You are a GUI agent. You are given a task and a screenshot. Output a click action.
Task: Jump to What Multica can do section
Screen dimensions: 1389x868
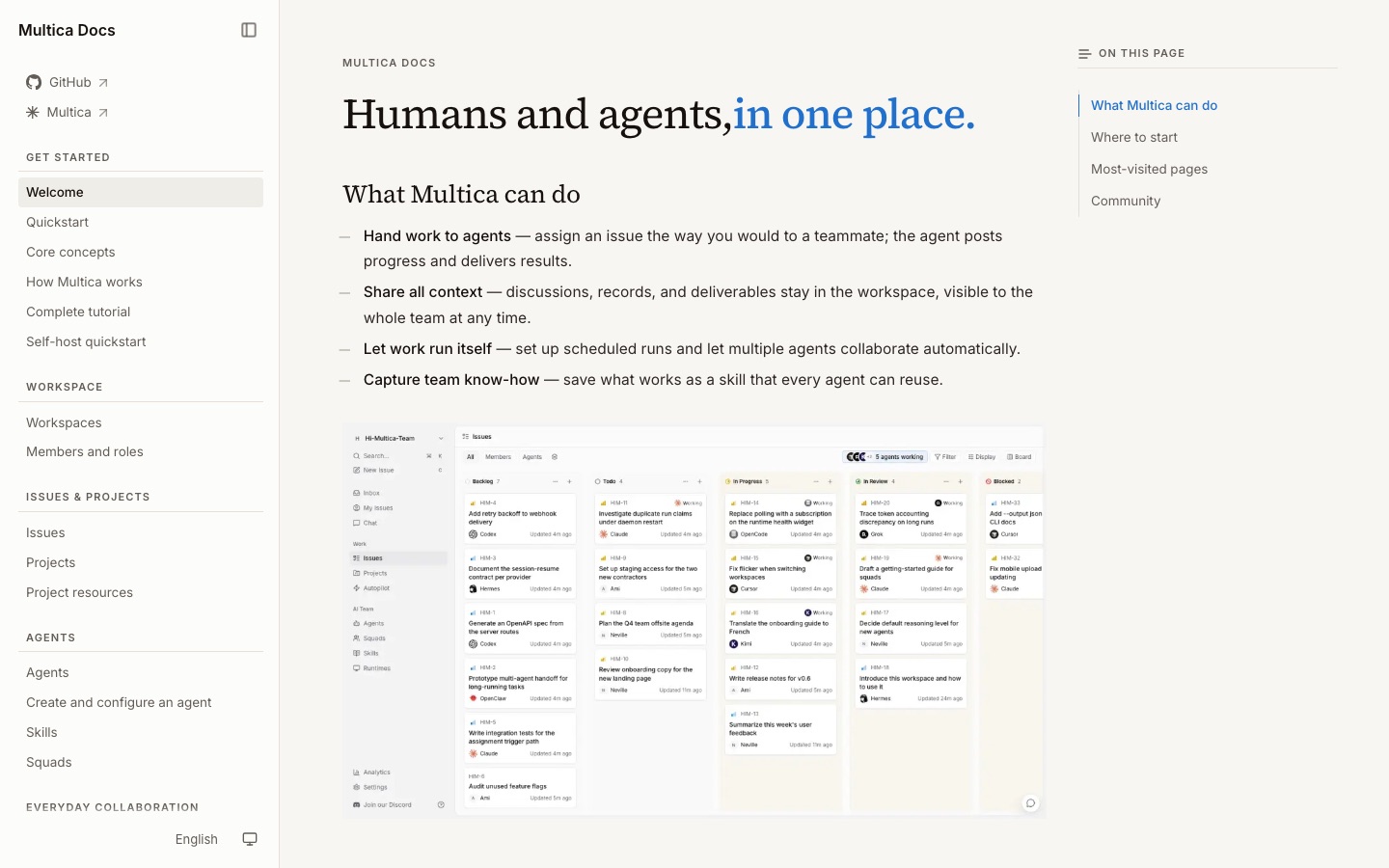click(x=1154, y=105)
